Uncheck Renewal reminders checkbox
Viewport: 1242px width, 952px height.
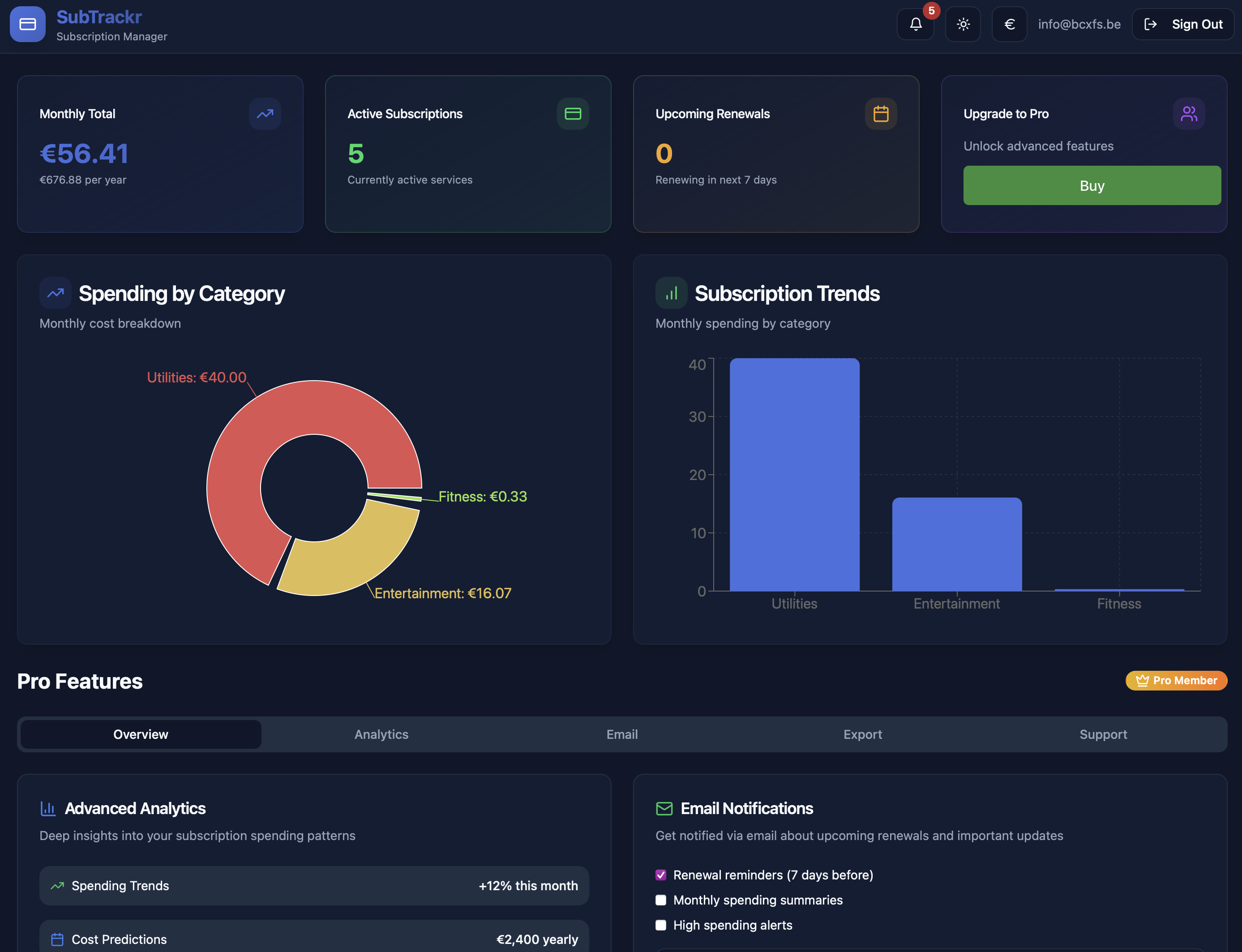click(x=661, y=875)
